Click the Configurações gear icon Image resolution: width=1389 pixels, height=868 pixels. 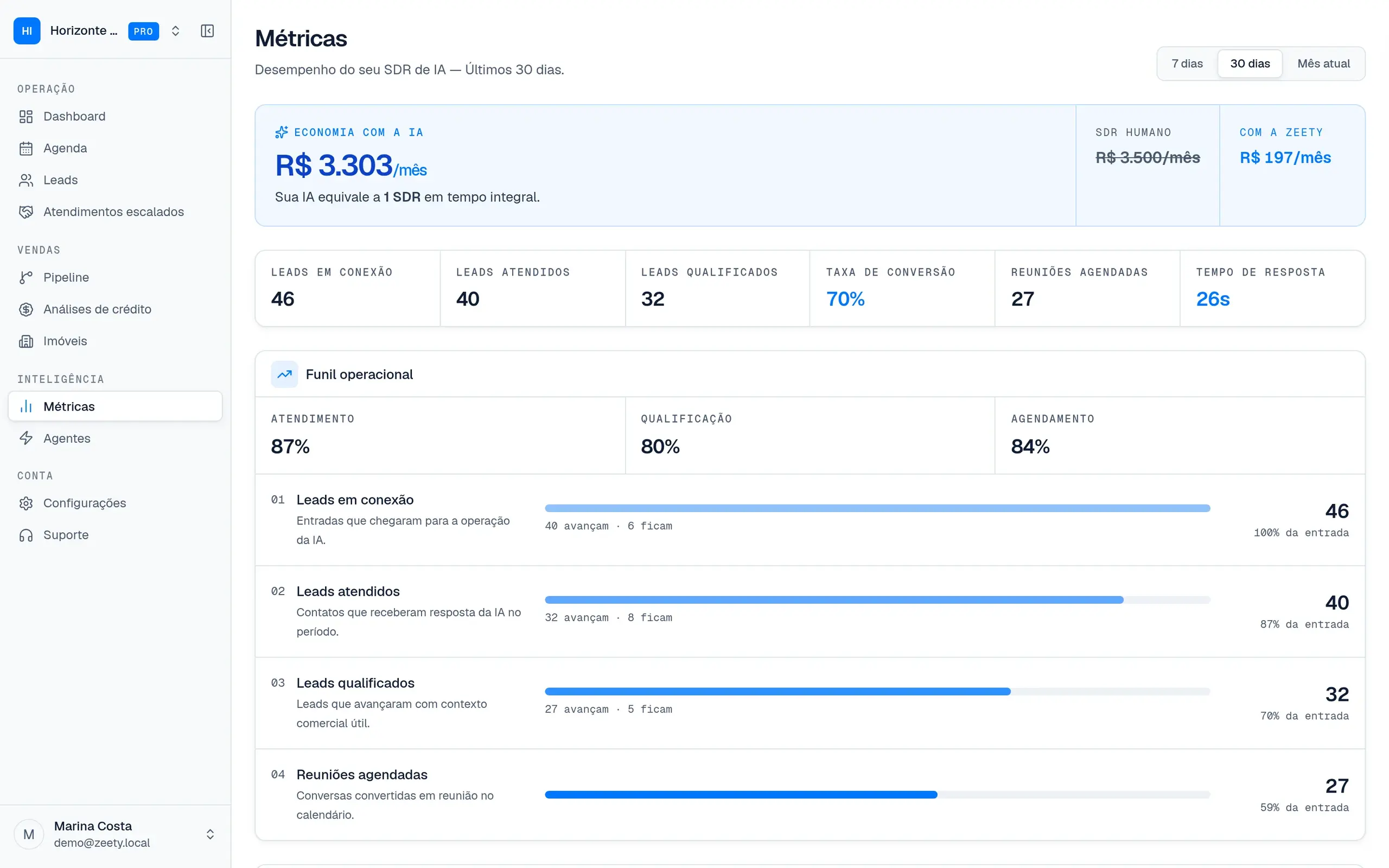[x=26, y=503]
